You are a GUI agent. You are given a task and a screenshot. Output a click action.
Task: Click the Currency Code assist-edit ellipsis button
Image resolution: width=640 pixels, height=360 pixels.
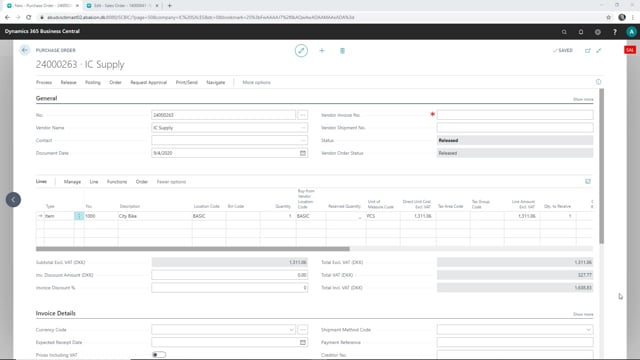pyautogui.click(x=302, y=330)
